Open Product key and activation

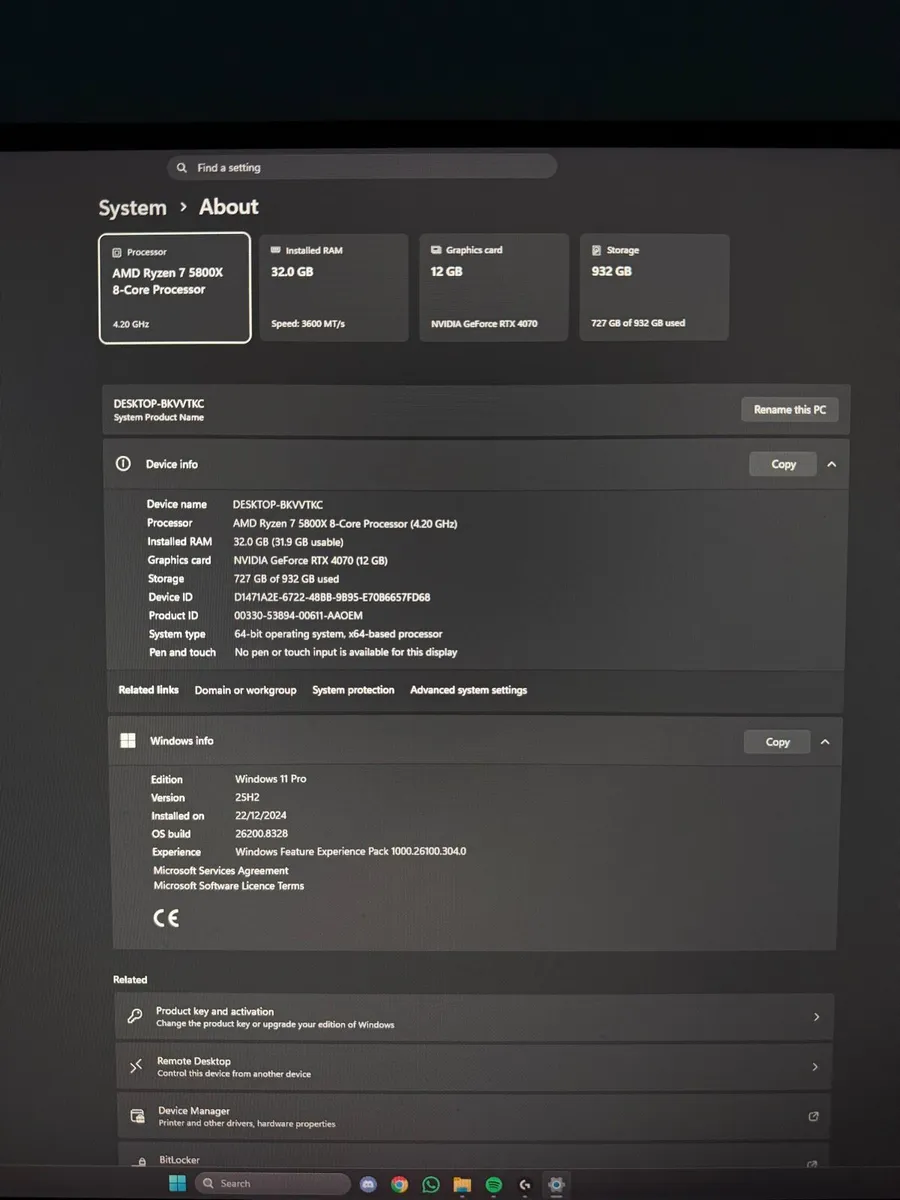coord(475,1017)
